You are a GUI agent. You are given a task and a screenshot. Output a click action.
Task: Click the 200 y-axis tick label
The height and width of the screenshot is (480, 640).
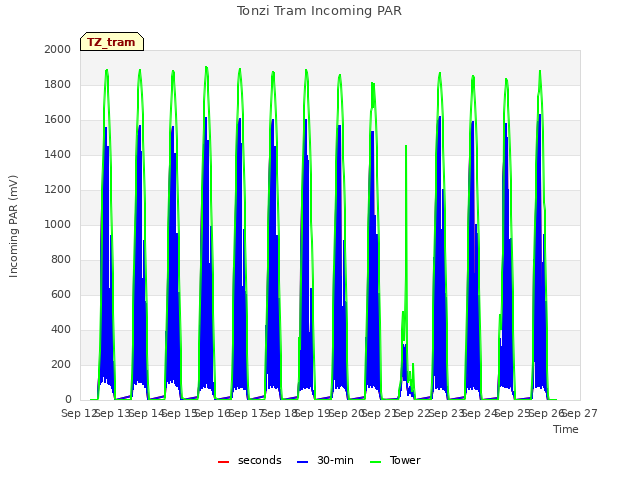coord(61,364)
